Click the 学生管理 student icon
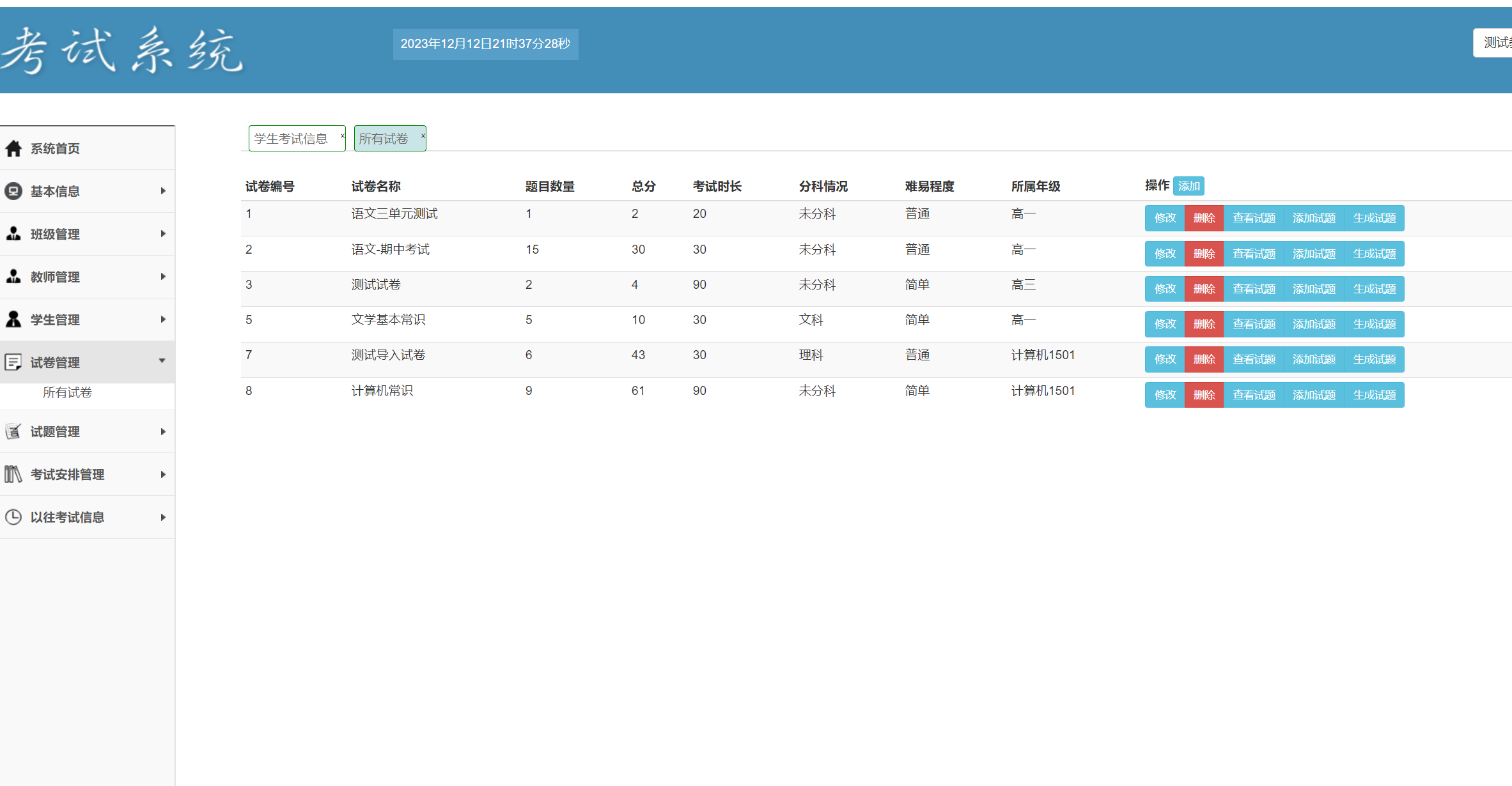The width and height of the screenshot is (1512, 786). coord(13,320)
